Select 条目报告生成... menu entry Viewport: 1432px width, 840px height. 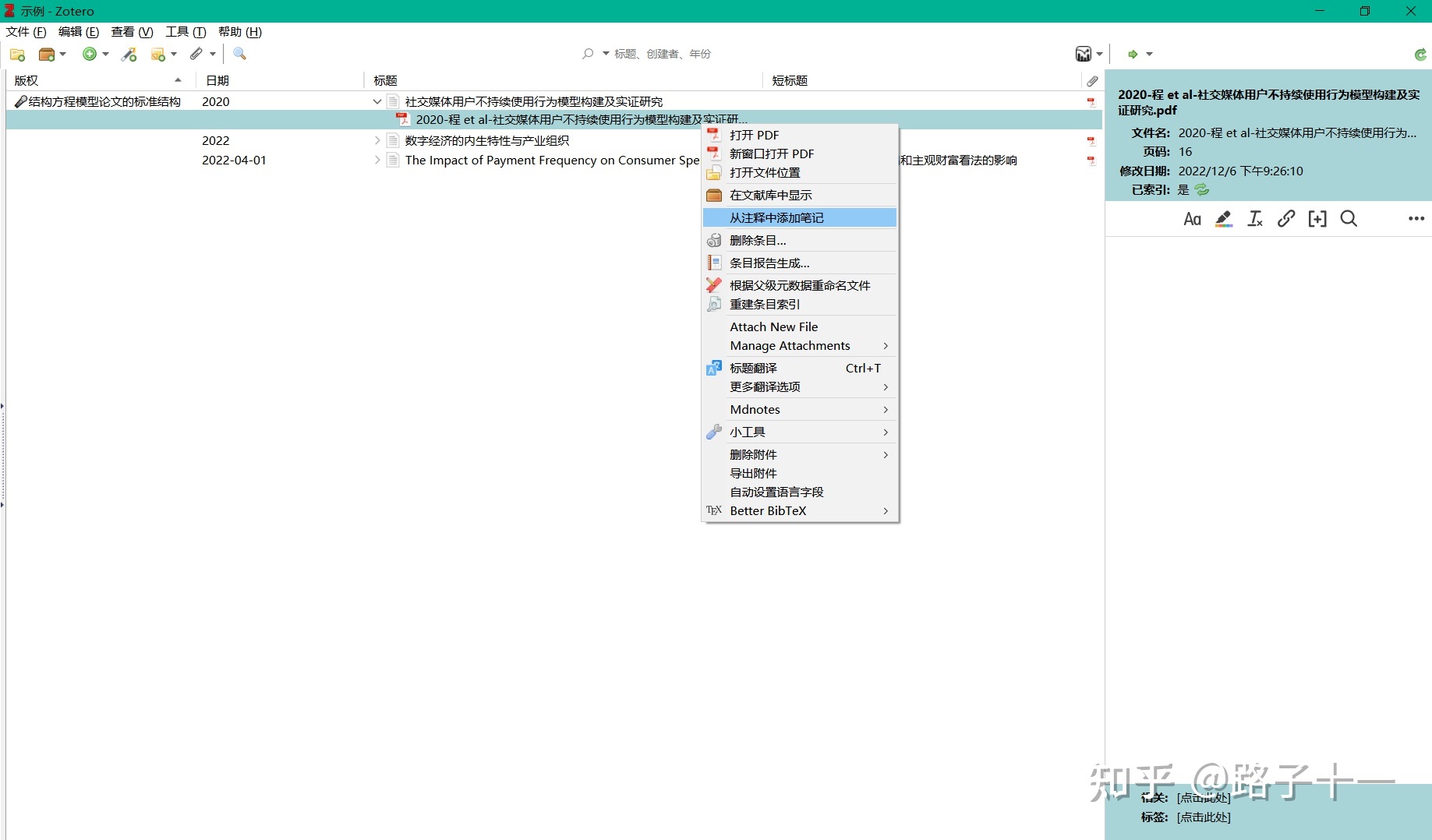tap(800, 263)
